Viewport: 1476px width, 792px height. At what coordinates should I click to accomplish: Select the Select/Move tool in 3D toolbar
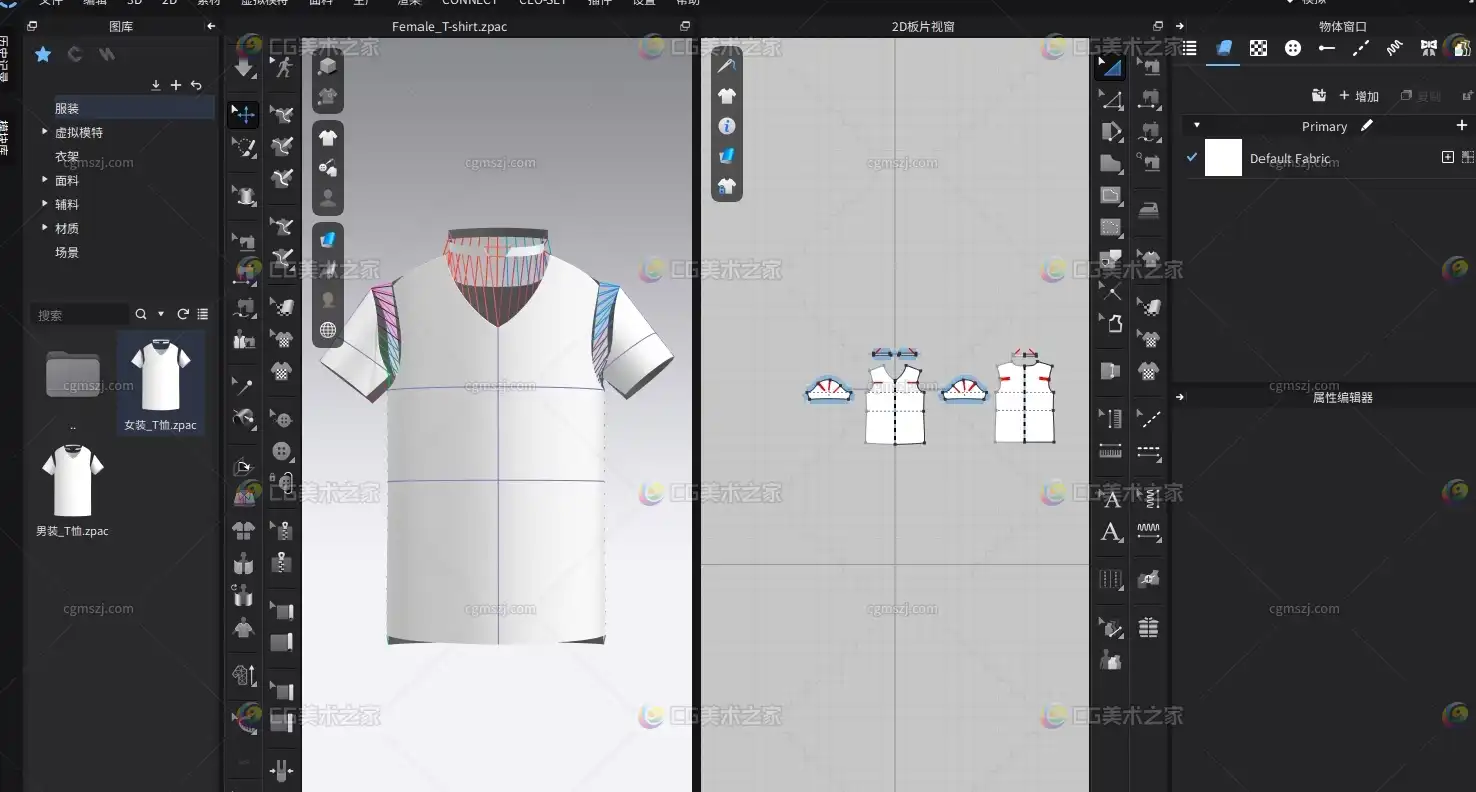(x=244, y=115)
